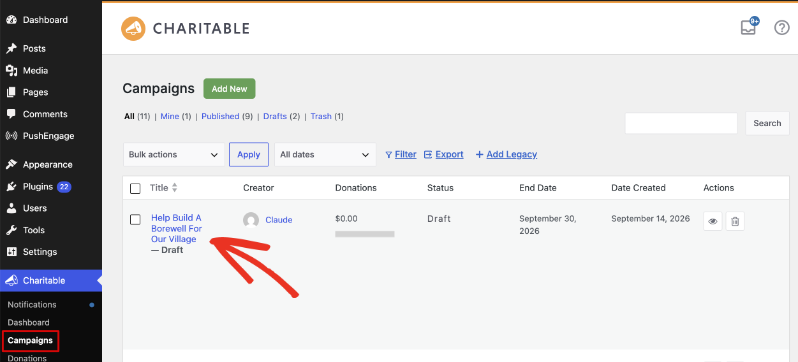Tick the select-all checkbox in the table header
Viewport: 798px width, 362px height.
(x=135, y=188)
